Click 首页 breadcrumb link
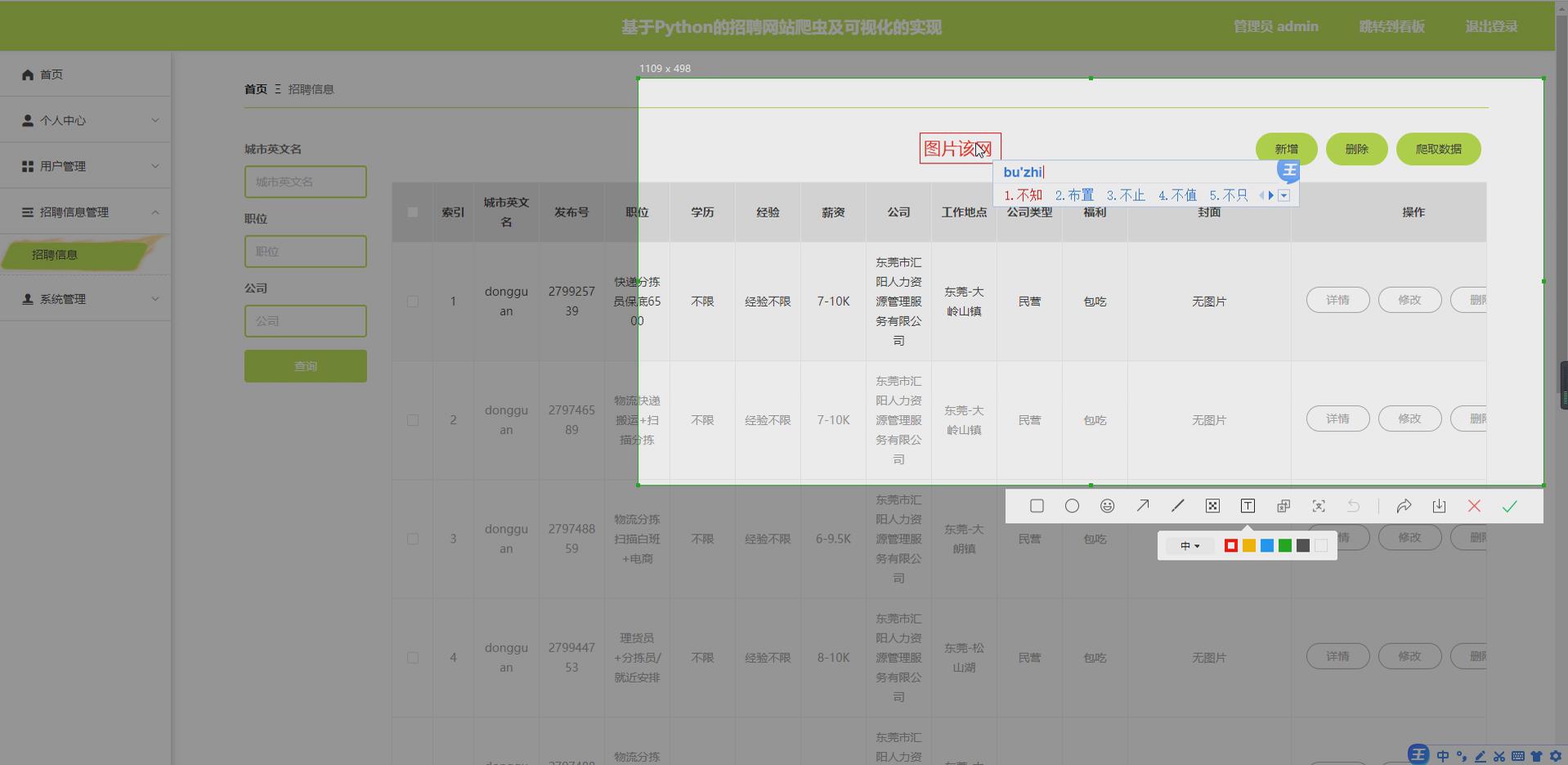Viewport: 1568px width, 765px height. 256,89
